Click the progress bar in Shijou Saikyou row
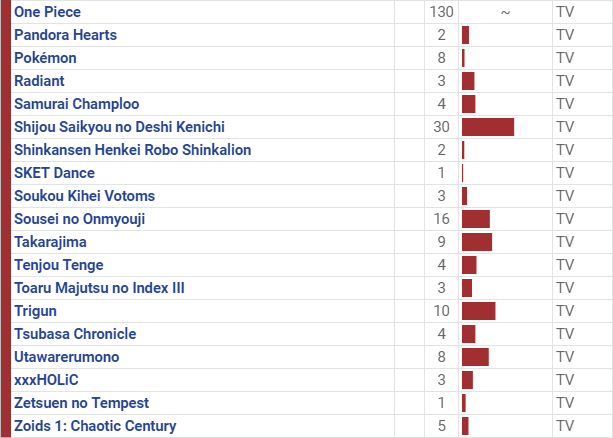The image size is (613, 438). (488, 127)
